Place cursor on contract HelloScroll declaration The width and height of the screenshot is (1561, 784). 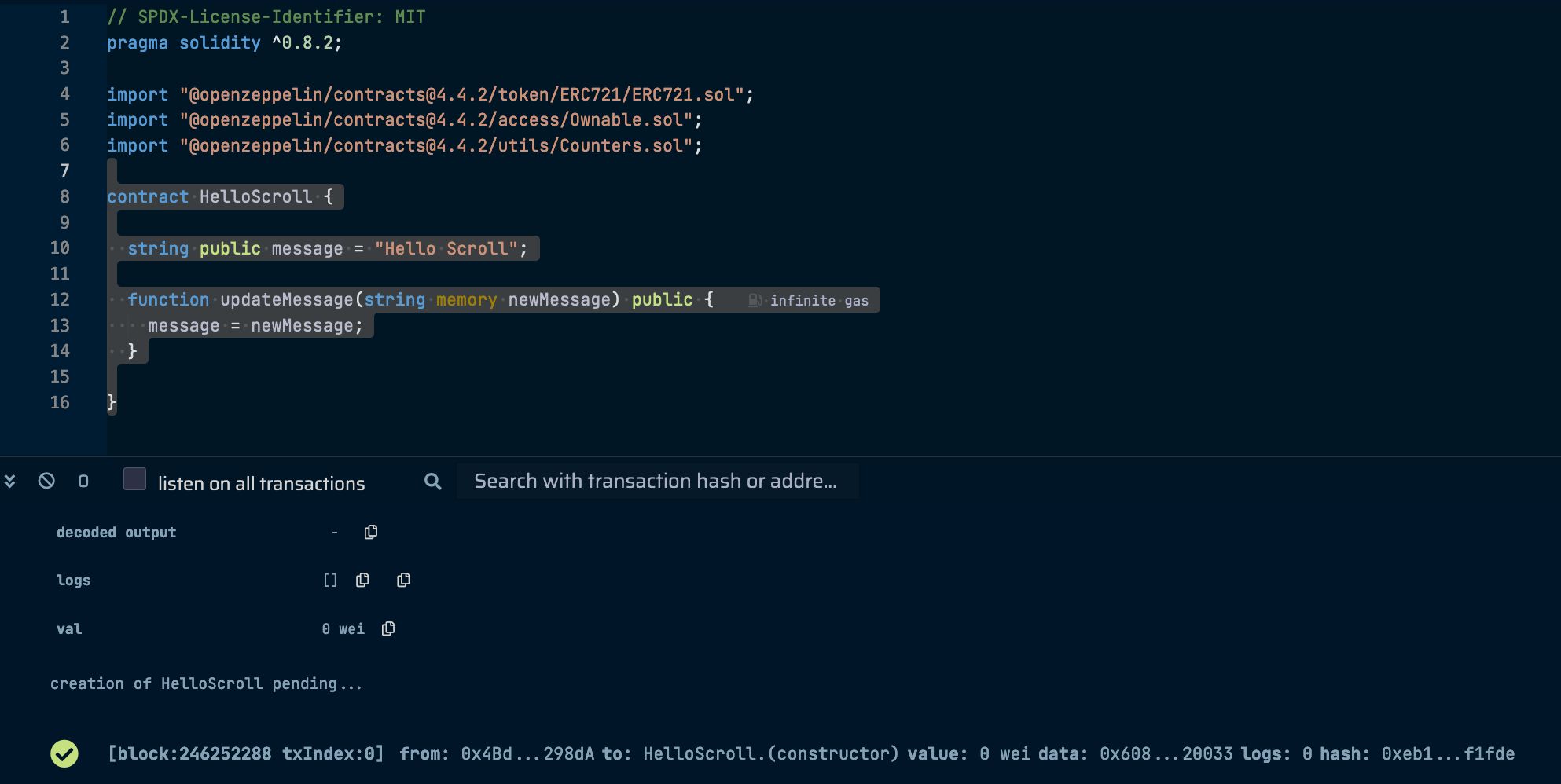(221, 197)
